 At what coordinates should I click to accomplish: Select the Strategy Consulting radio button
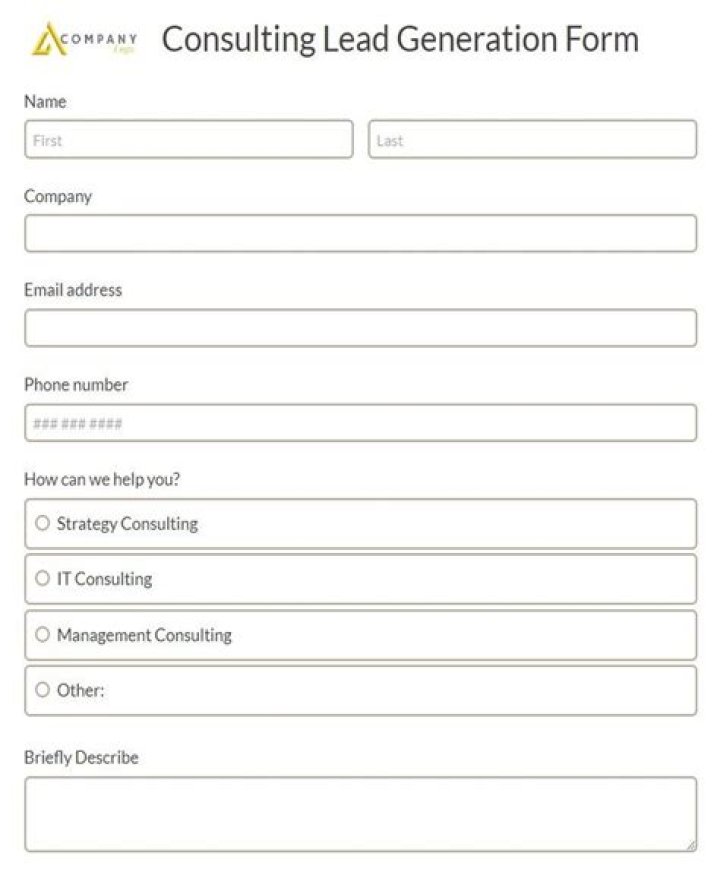42,522
